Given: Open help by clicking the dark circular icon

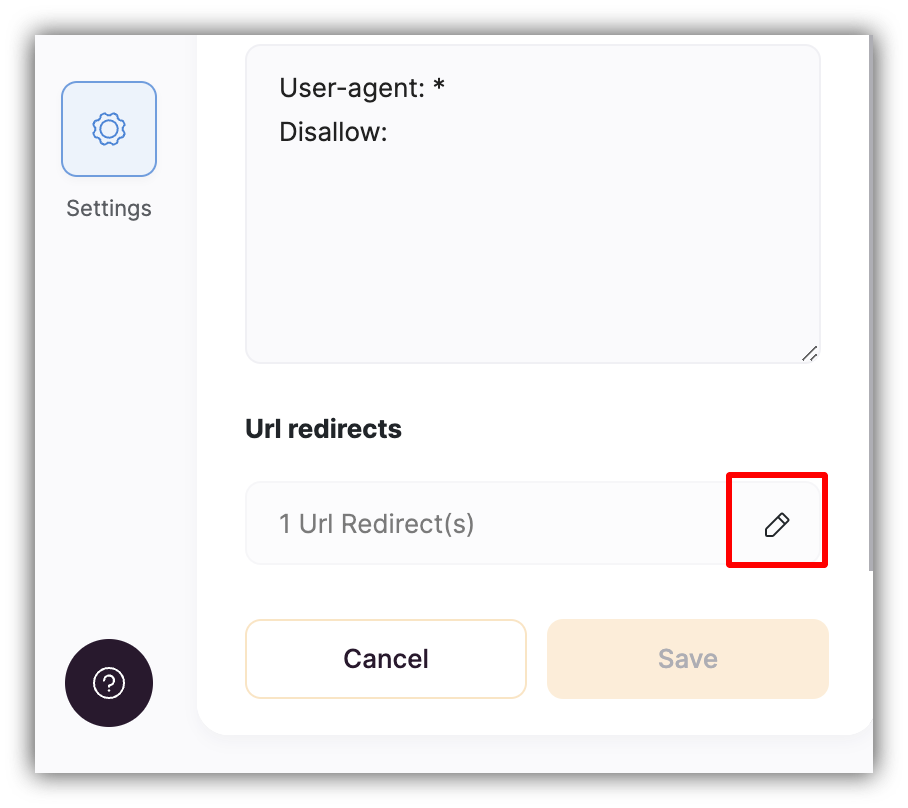Looking at the screenshot, I should coord(109,683).
